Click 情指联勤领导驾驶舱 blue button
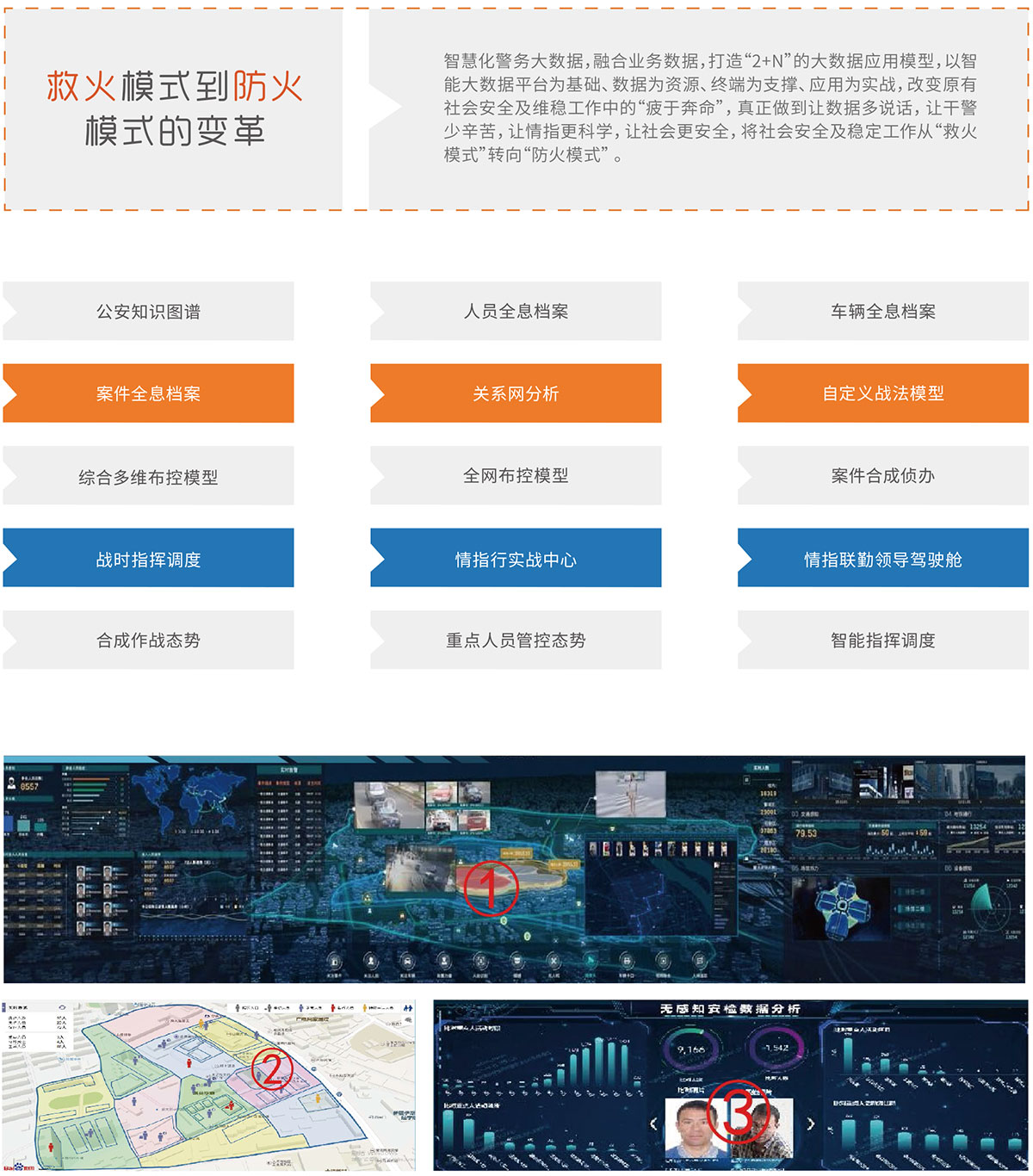The width and height of the screenshot is (1033, 1176). coord(882,559)
